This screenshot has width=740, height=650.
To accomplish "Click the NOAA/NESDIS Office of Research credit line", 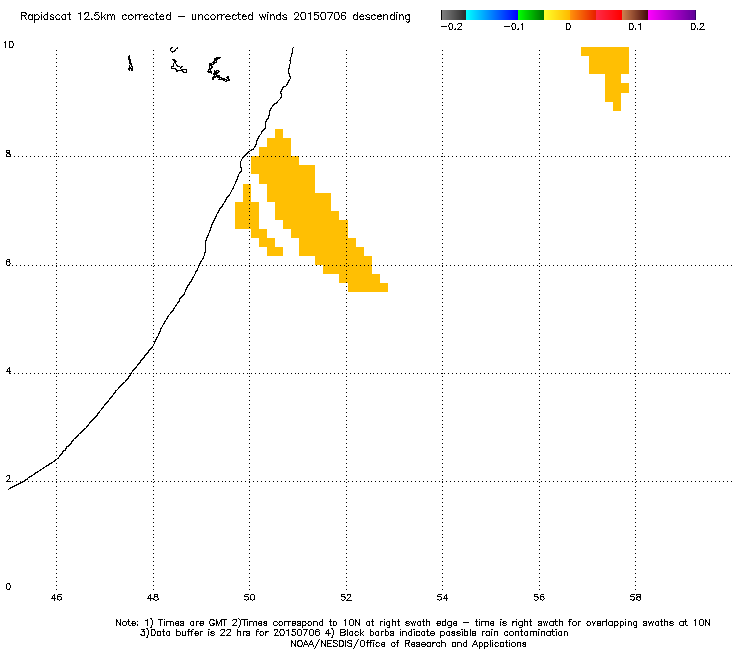I will coord(408,644).
